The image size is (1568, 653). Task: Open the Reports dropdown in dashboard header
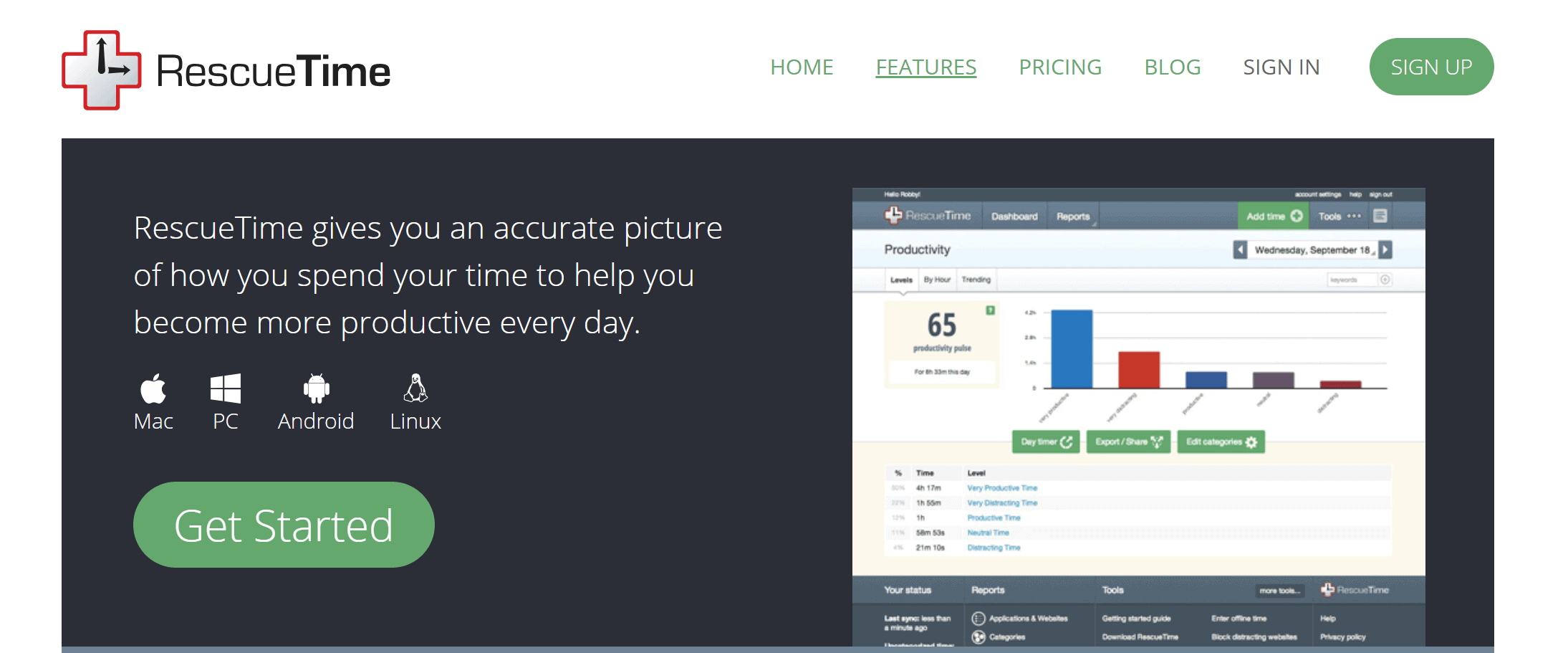[1073, 216]
